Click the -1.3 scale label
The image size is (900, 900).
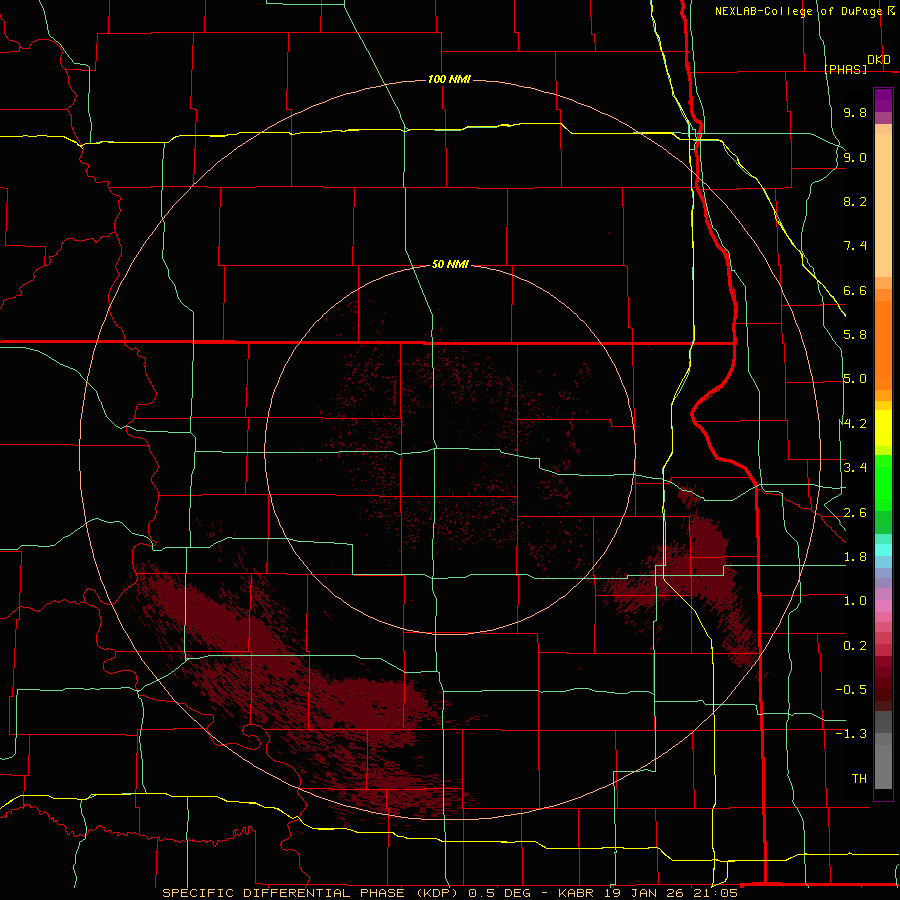pyautogui.click(x=851, y=734)
